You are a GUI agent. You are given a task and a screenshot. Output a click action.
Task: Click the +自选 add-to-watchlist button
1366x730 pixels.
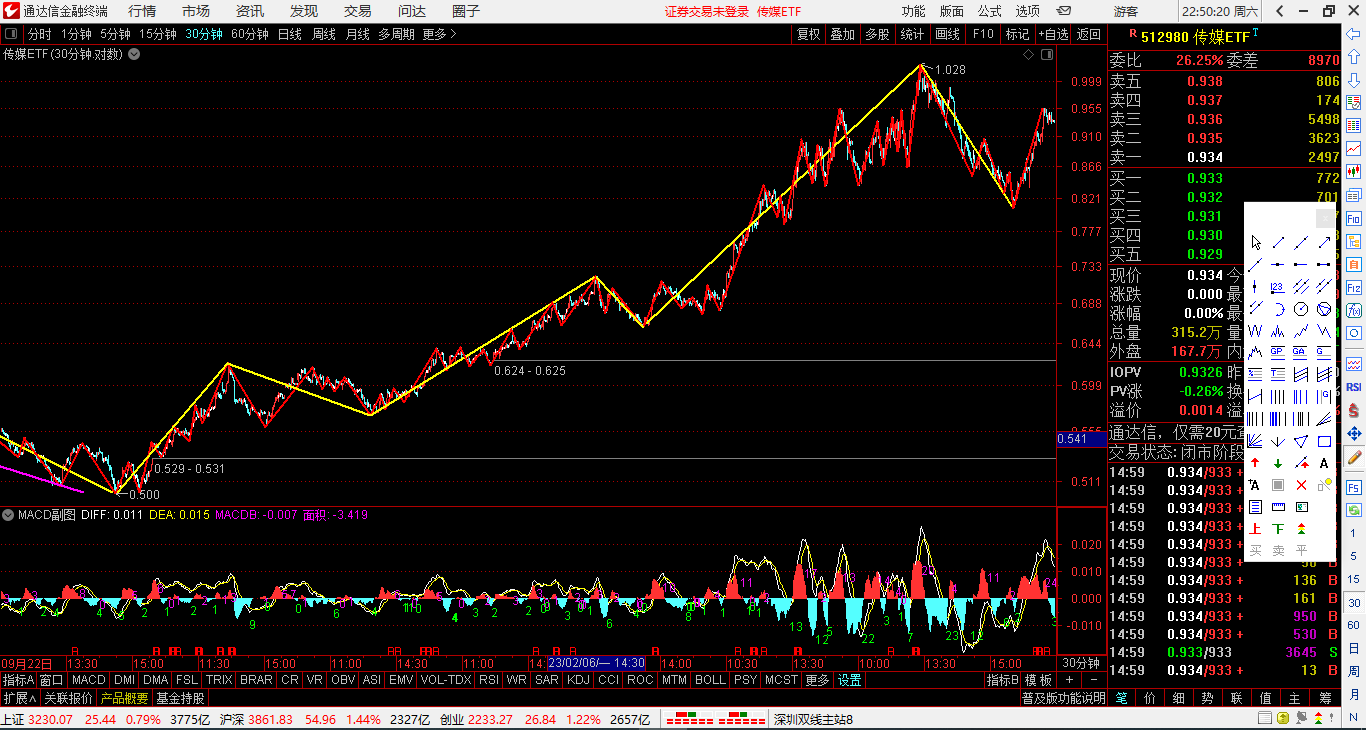[1054, 34]
